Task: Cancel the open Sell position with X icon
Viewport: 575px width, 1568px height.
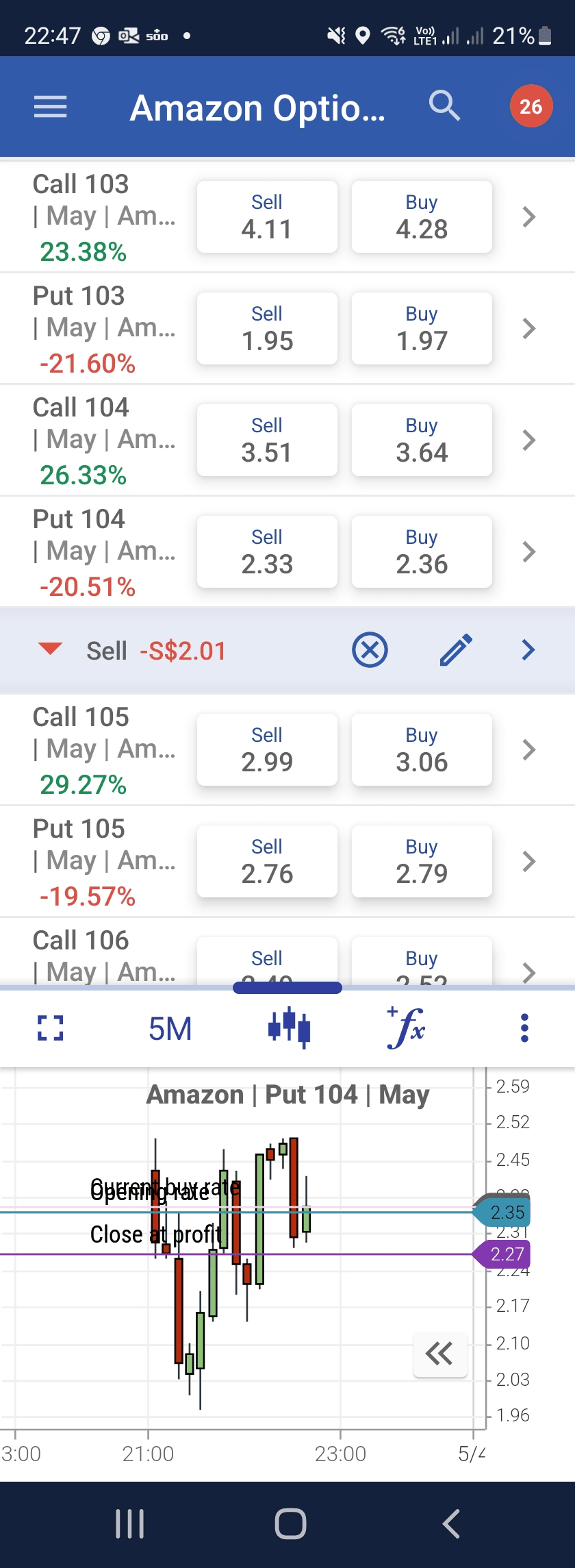Action: (x=370, y=650)
